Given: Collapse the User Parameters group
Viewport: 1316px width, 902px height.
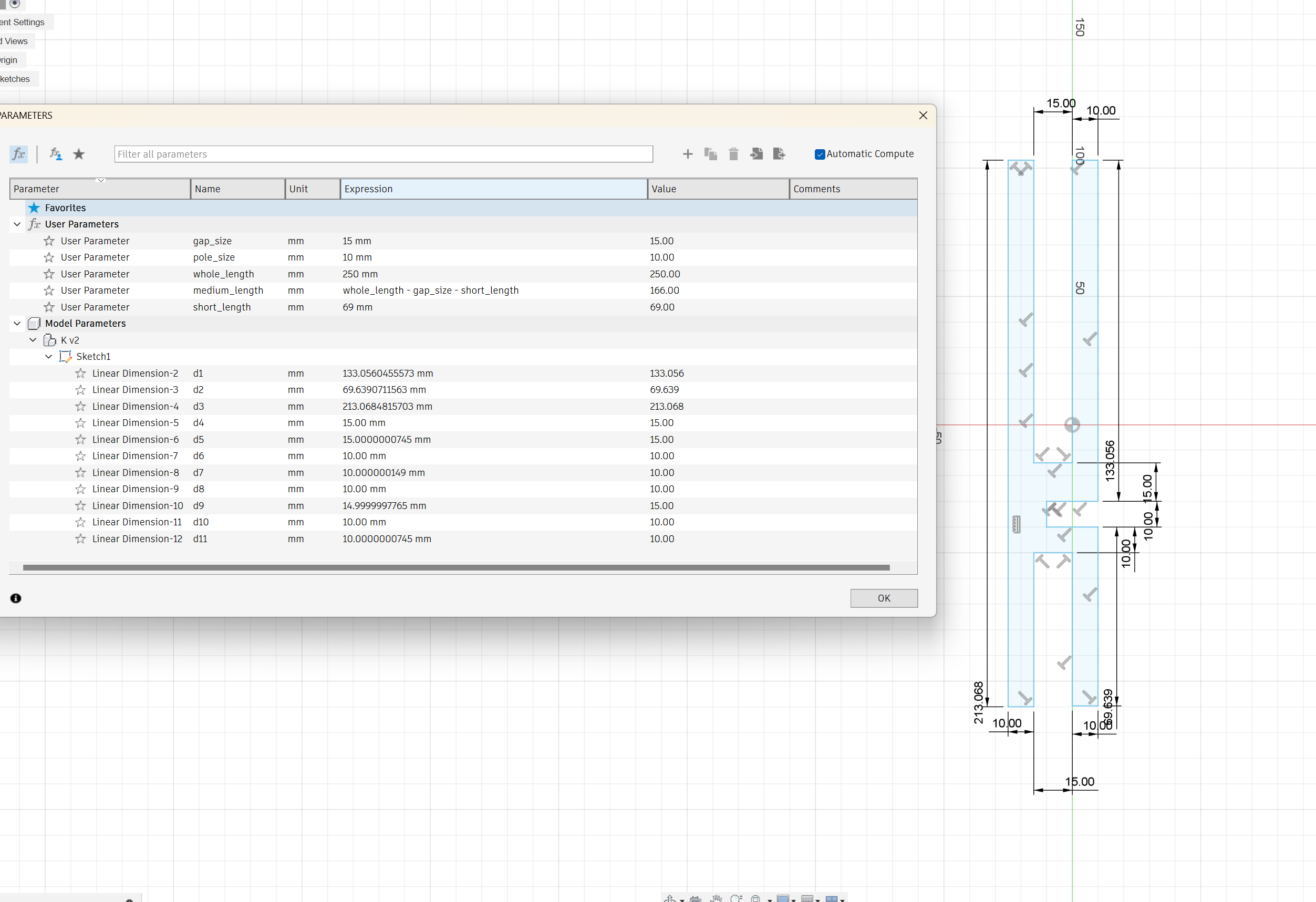Looking at the screenshot, I should [17, 224].
